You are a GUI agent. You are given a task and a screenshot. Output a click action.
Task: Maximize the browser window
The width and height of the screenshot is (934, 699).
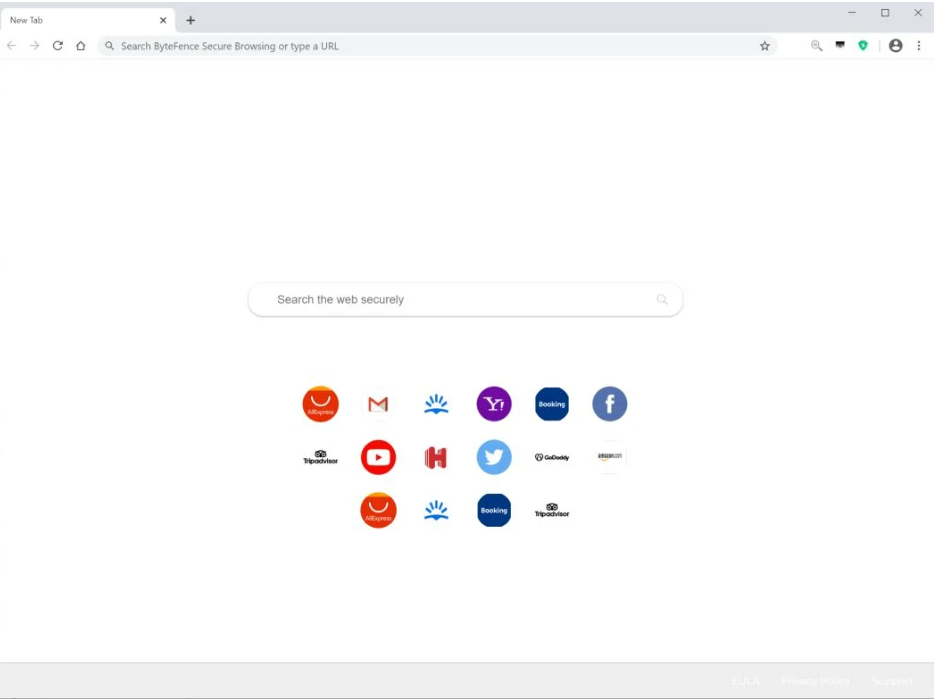[x=885, y=13]
